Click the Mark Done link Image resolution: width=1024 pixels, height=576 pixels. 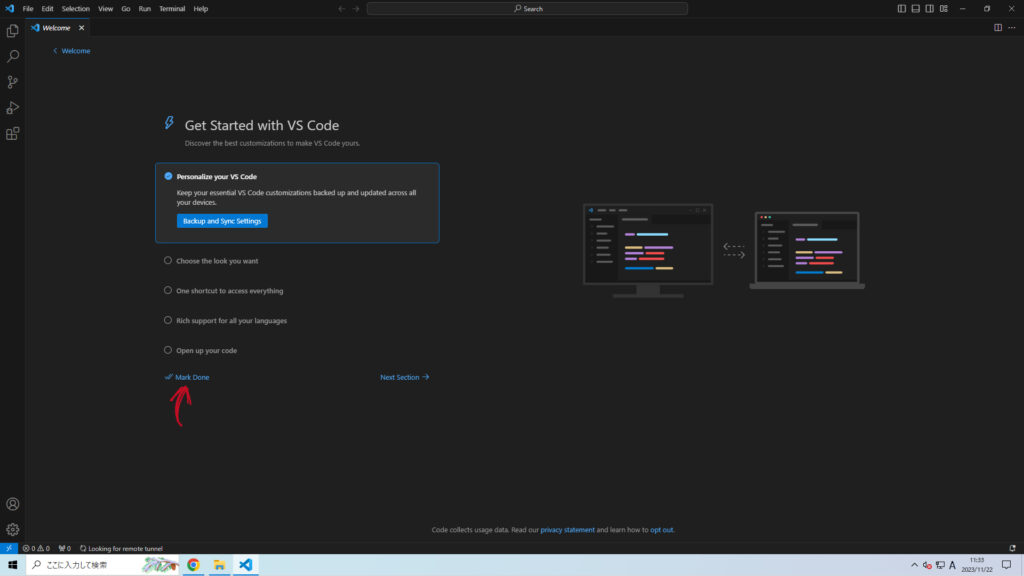pyautogui.click(x=187, y=377)
